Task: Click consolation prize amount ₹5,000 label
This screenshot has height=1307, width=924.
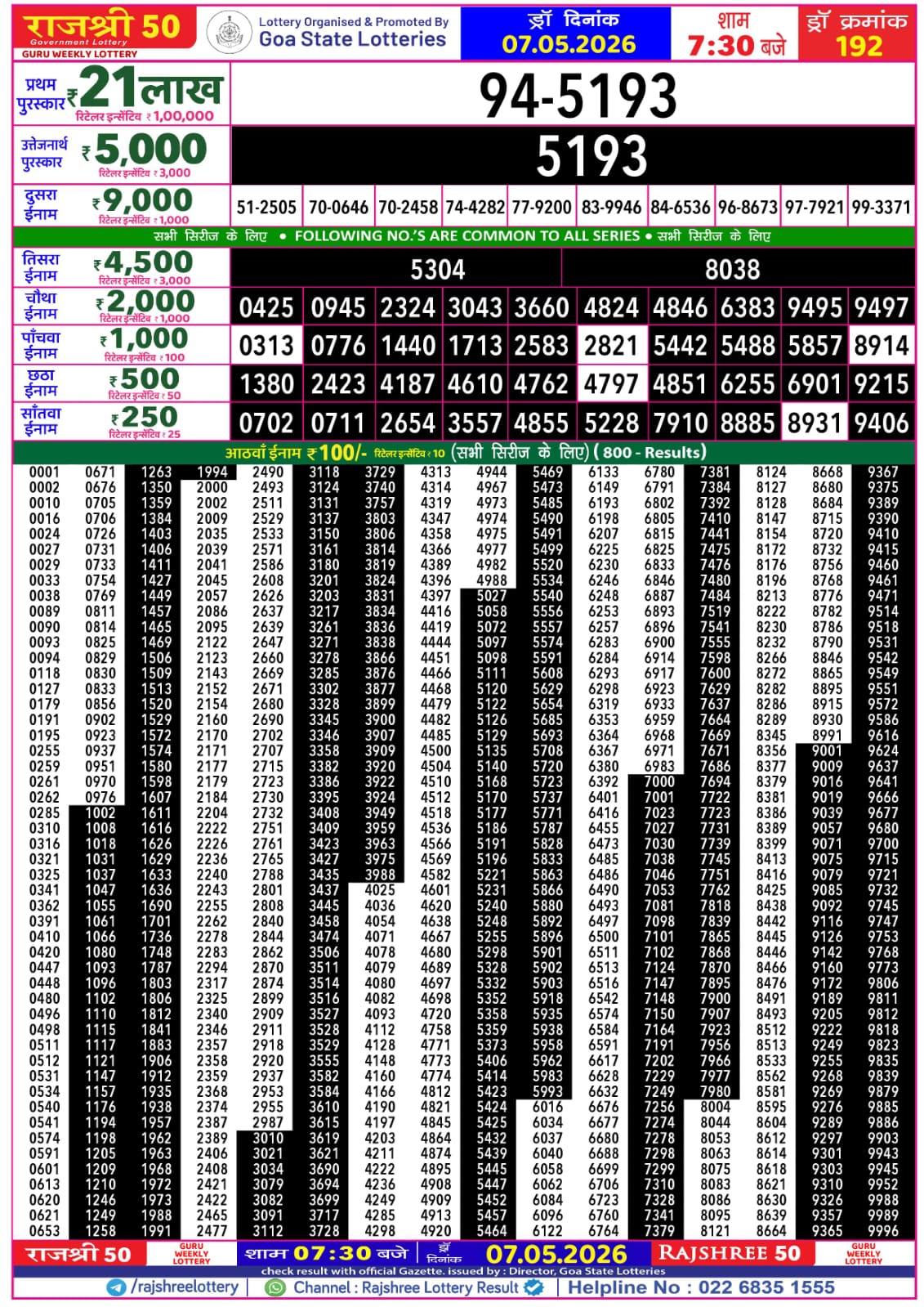Action: tap(145, 150)
